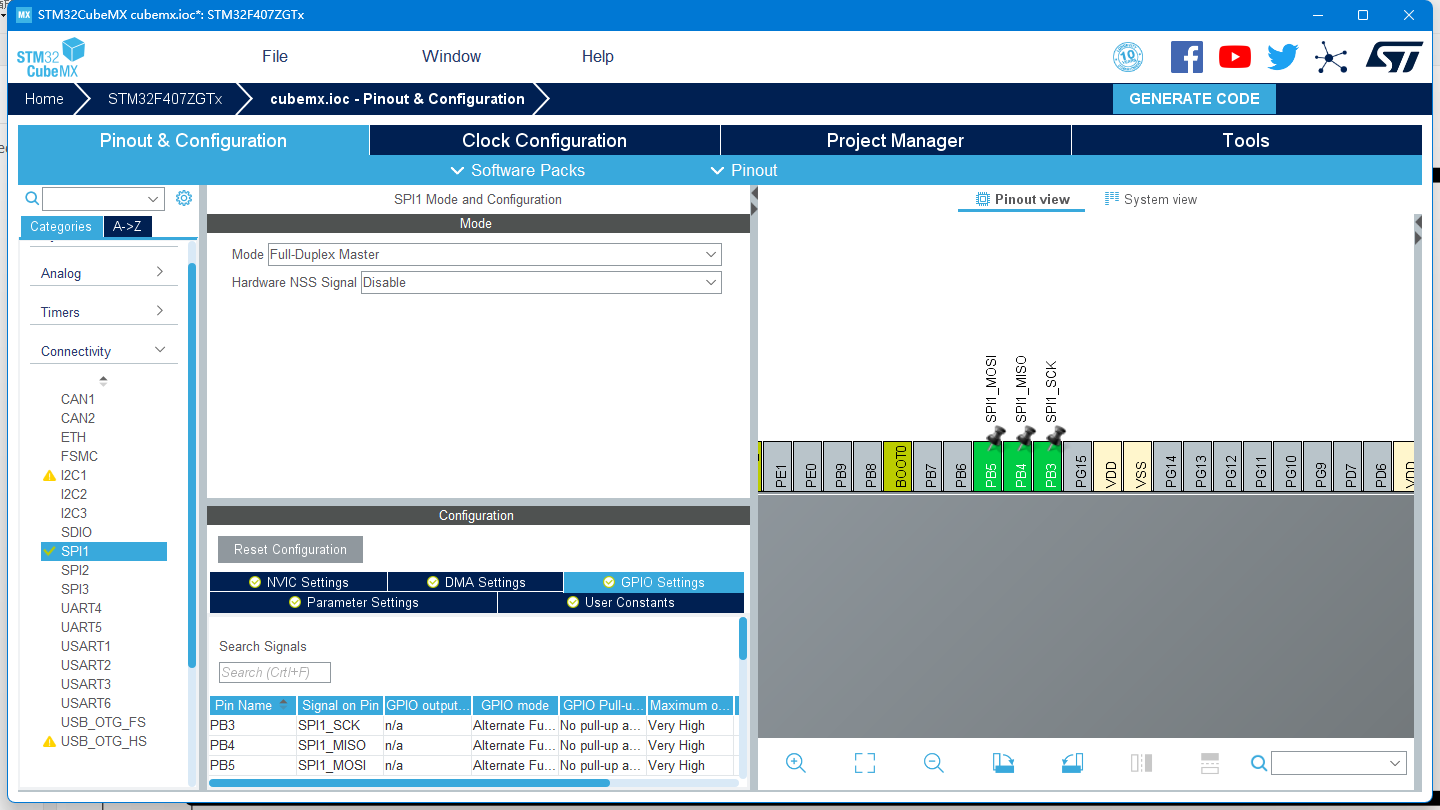Click the pin marker on PB5
Viewport: 1440px width, 810px height.
pyautogui.click(x=994, y=437)
